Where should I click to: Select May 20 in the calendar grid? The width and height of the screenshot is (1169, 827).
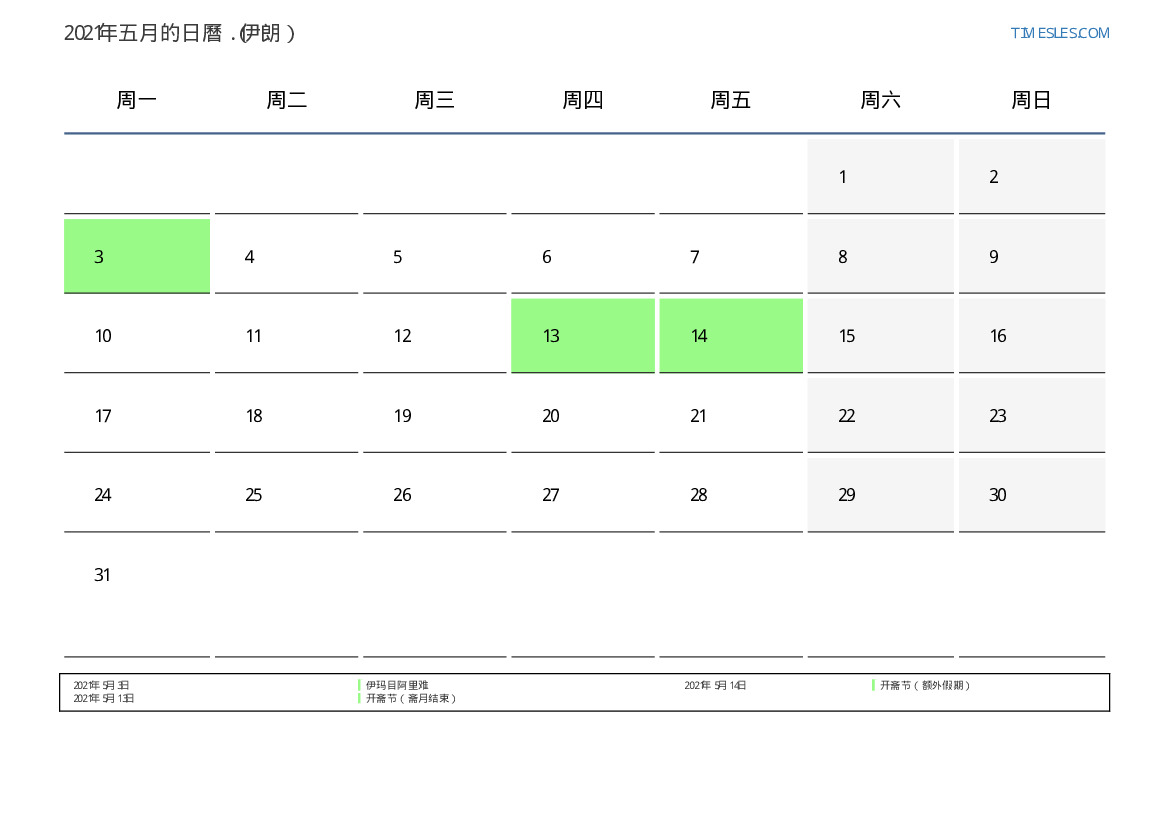pyautogui.click(x=582, y=415)
